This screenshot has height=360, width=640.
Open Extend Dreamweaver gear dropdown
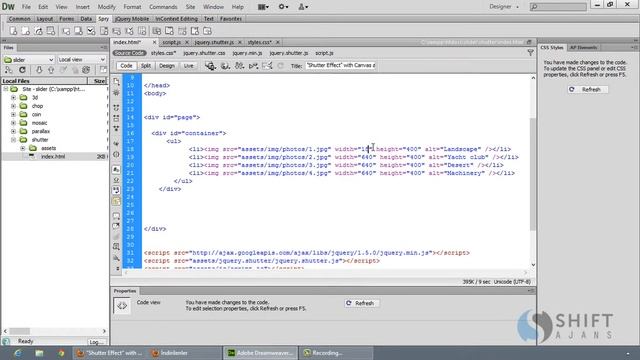pyautogui.click(x=283, y=7)
